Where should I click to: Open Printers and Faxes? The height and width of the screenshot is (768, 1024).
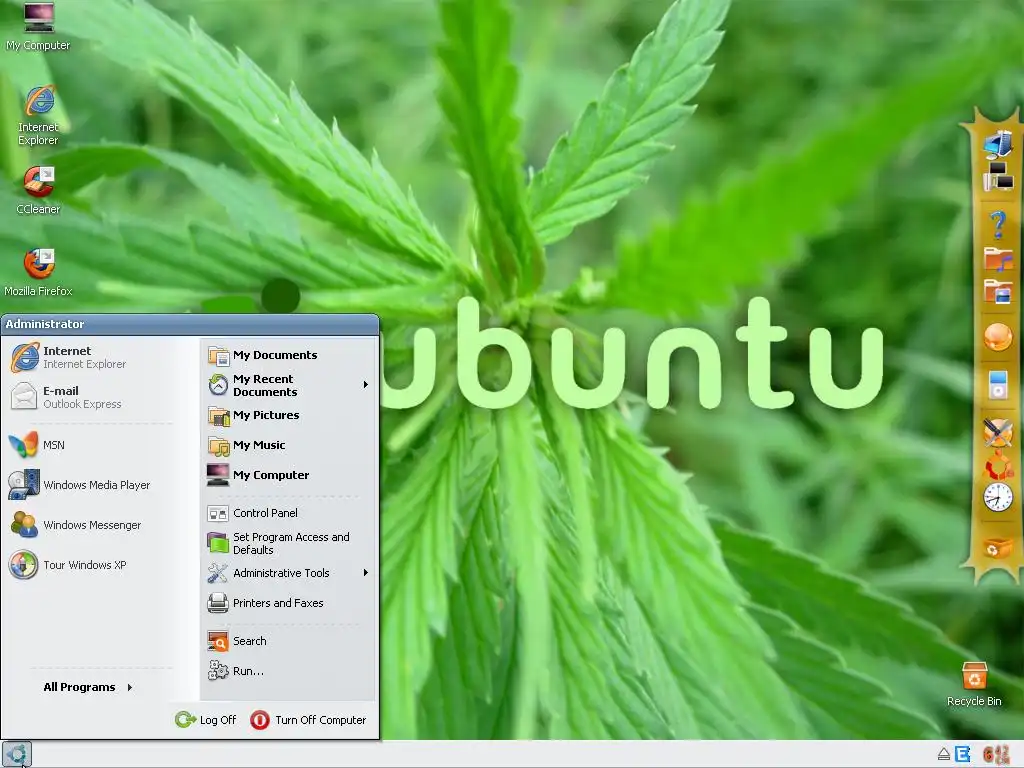click(x=288, y=603)
